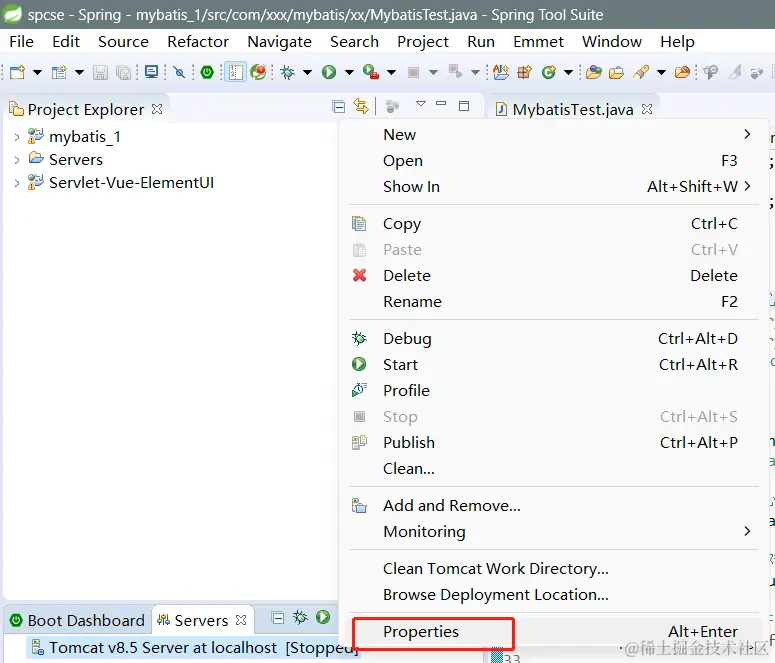Open the Monitoring submenu
Viewport: 775px width, 663px height.
click(x=554, y=531)
